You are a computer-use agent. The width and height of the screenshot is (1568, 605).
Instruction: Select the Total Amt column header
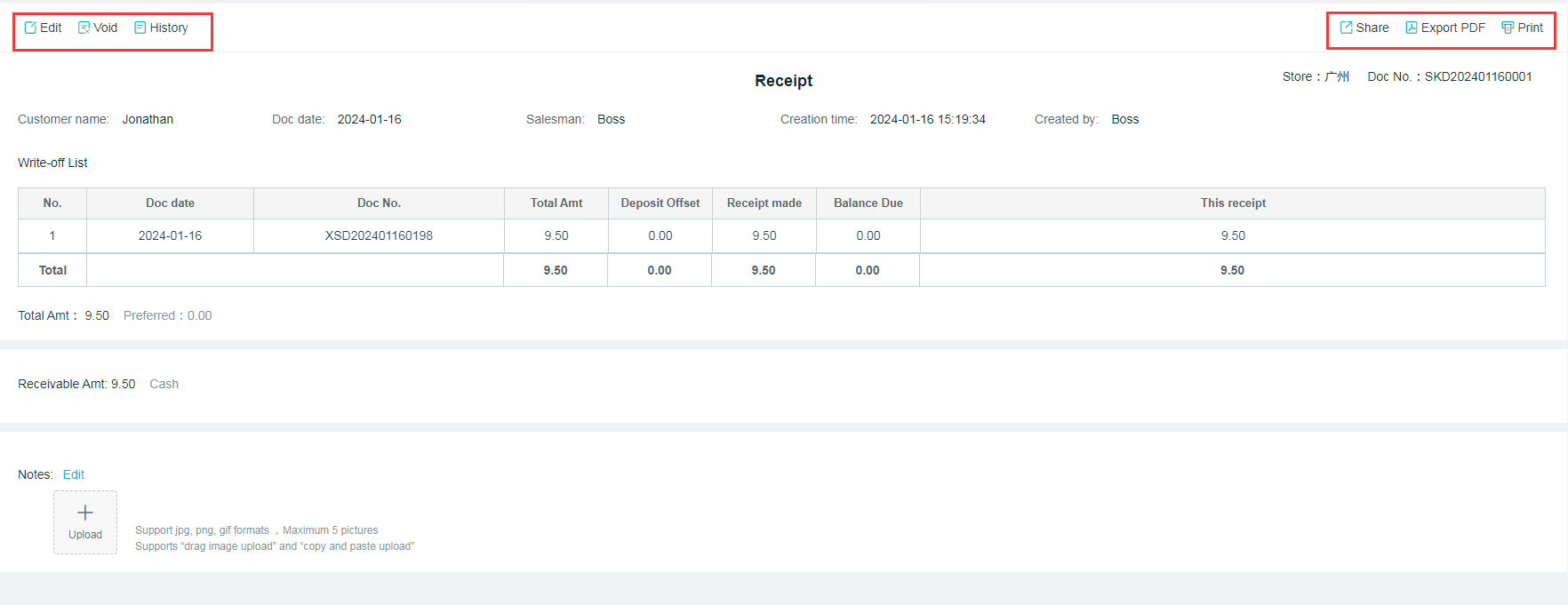(x=556, y=203)
